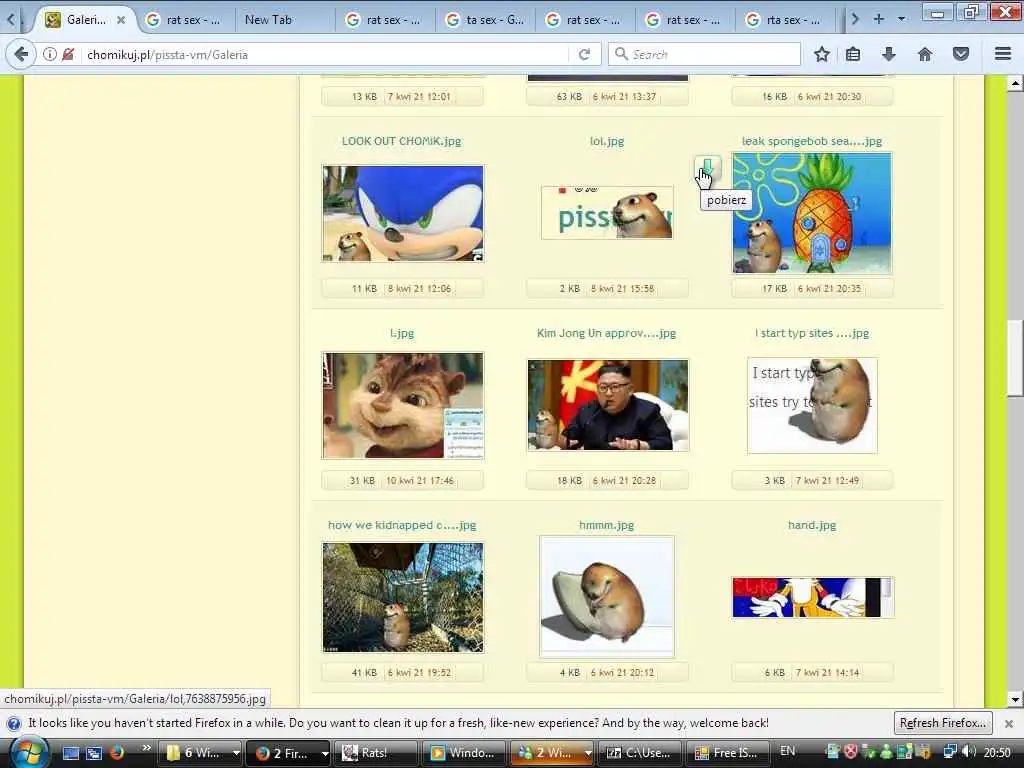This screenshot has width=1024, height=768.
Task: Click the magnifier icon in Search box
Action: coord(621,54)
